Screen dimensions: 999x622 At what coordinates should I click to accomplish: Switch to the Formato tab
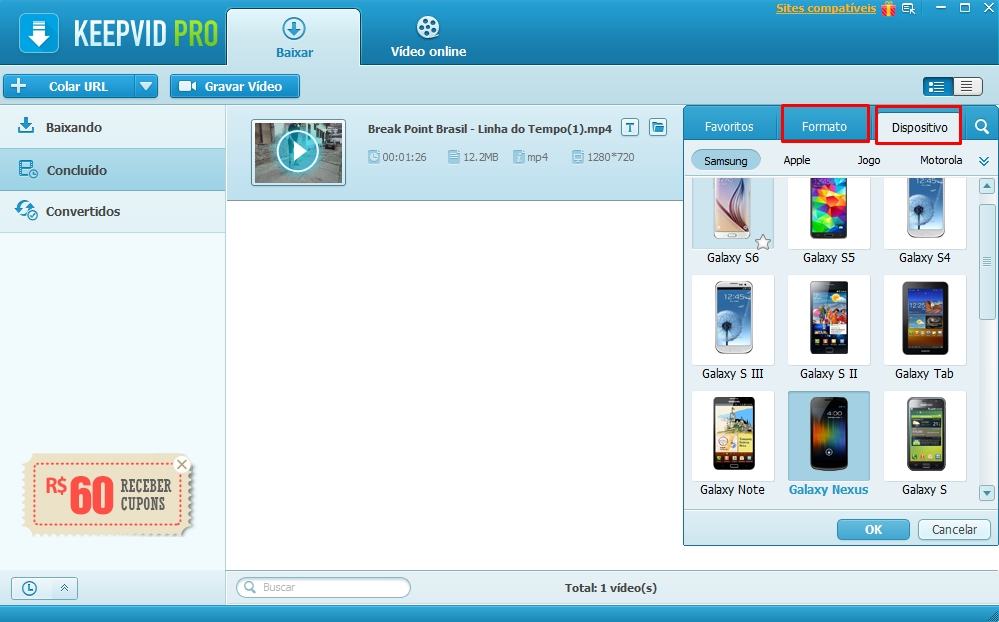tap(824, 124)
